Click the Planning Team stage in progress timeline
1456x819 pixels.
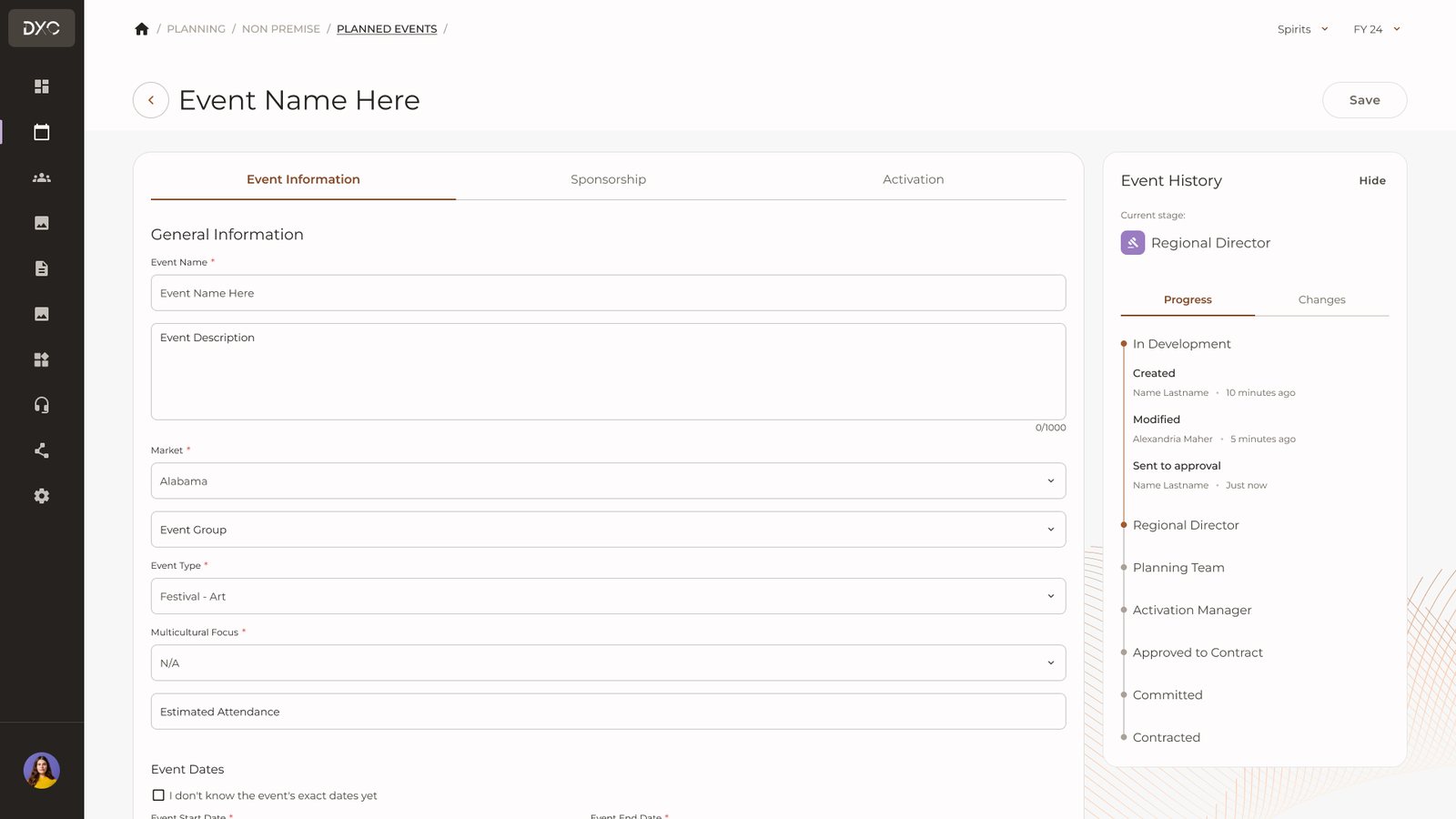[x=1178, y=568]
